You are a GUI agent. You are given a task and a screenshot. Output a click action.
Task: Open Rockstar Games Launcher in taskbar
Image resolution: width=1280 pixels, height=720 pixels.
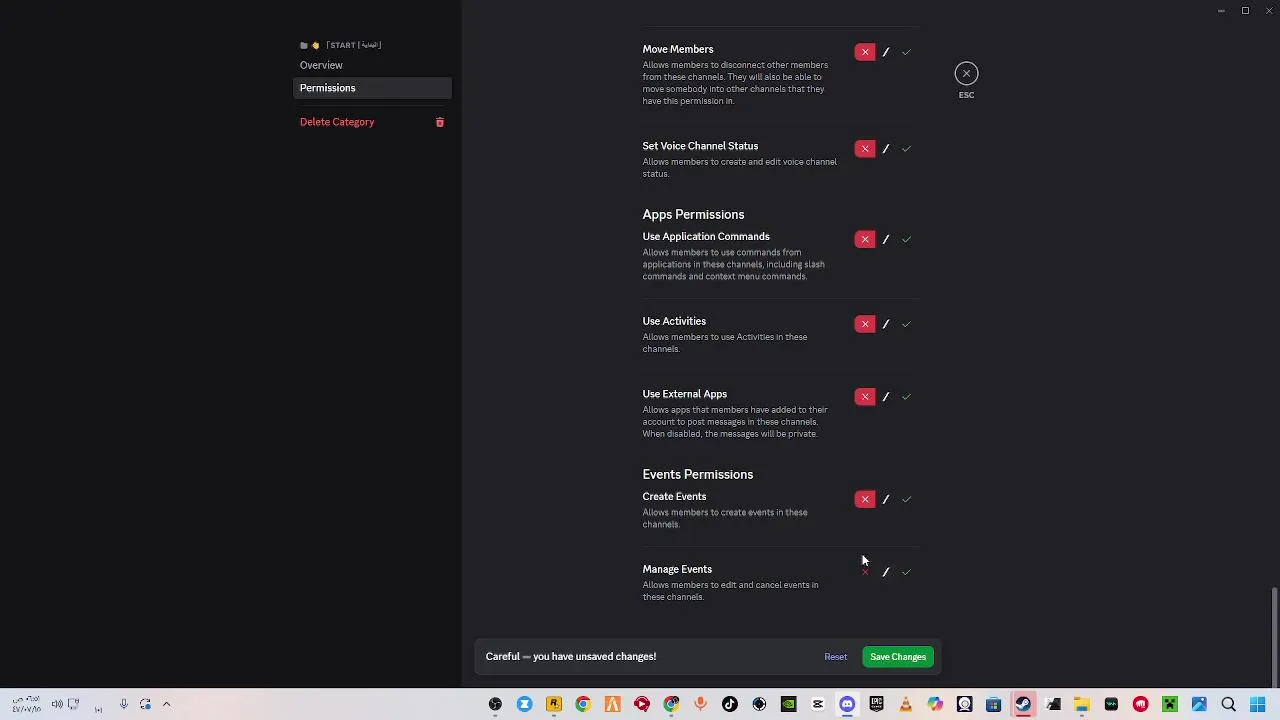tap(553, 705)
